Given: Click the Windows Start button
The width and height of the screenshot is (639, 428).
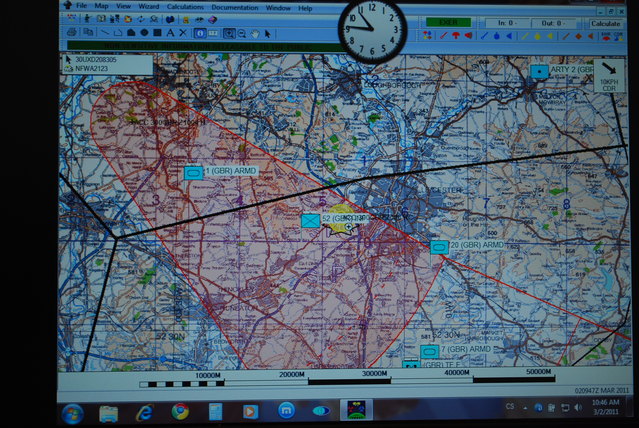Looking at the screenshot, I should pyautogui.click(x=73, y=412).
